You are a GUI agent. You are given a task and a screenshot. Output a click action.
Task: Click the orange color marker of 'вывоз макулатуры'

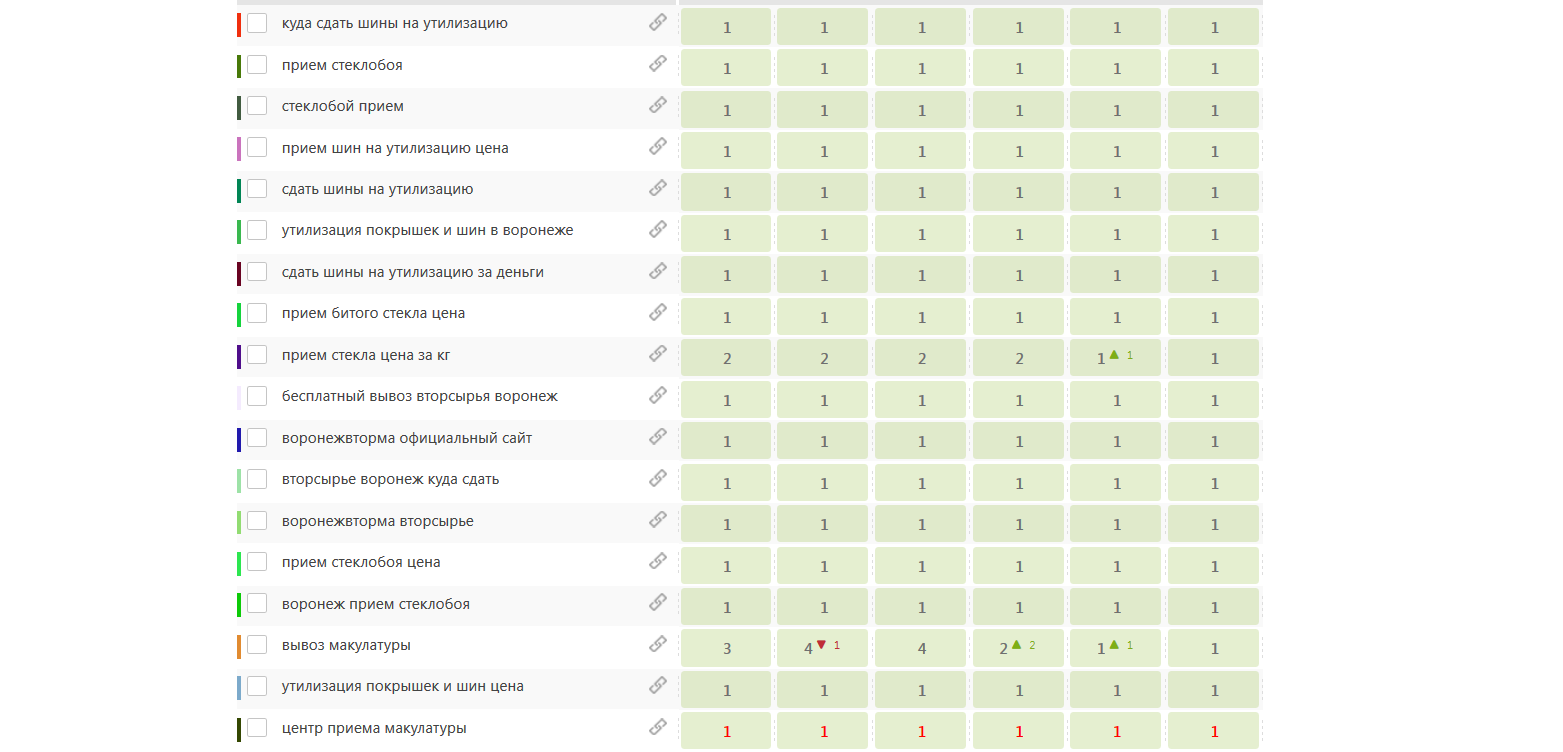pyautogui.click(x=239, y=646)
